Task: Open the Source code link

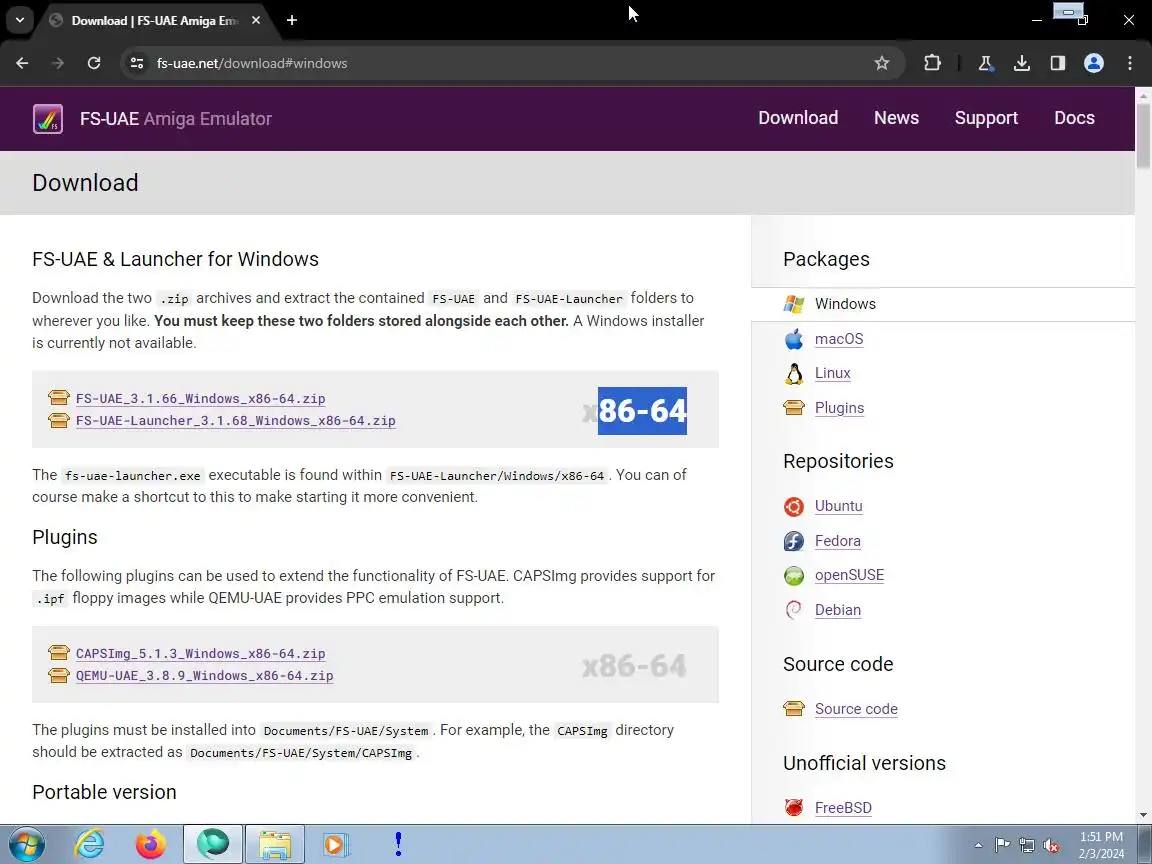Action: 856,709
